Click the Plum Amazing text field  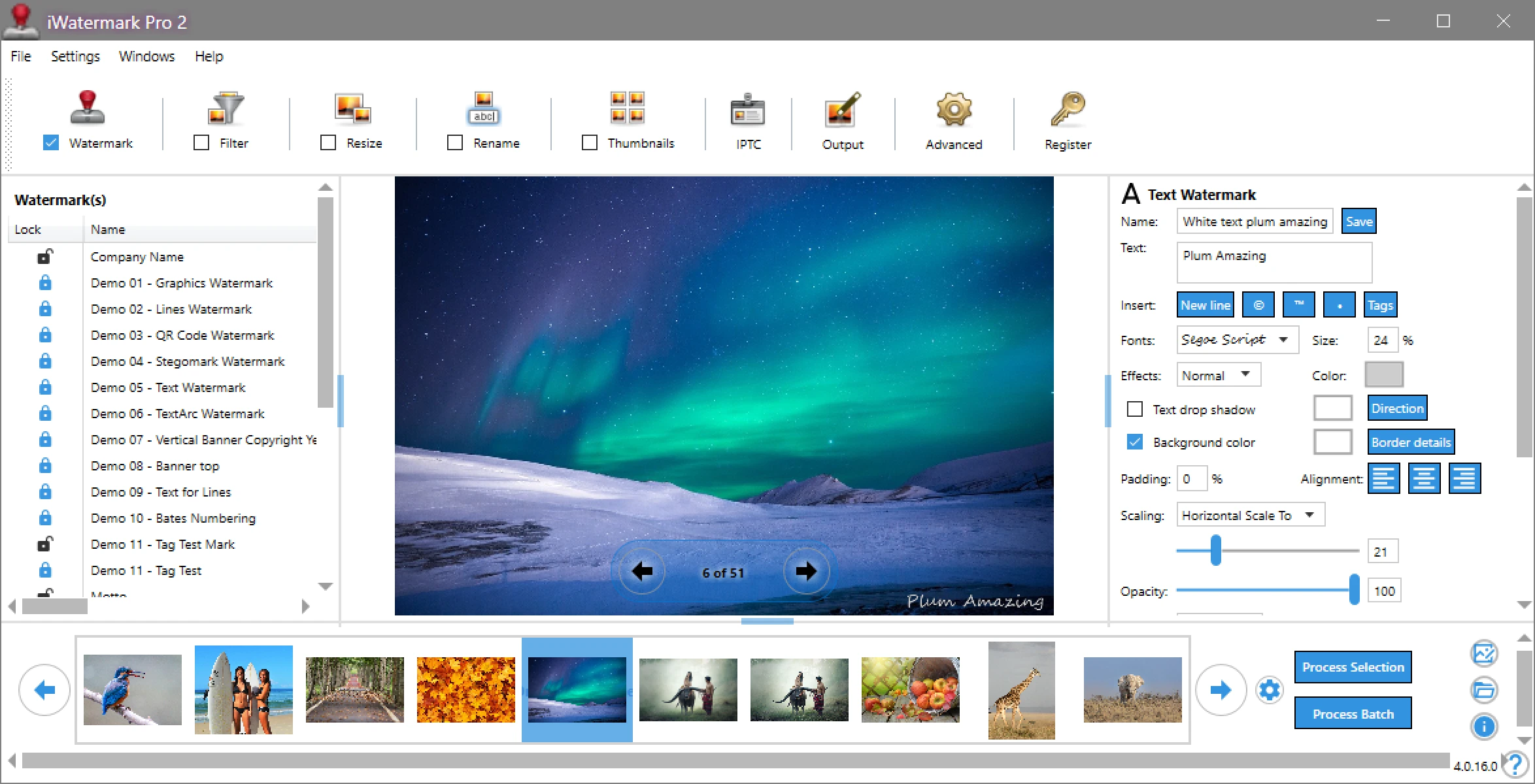[x=1274, y=263]
